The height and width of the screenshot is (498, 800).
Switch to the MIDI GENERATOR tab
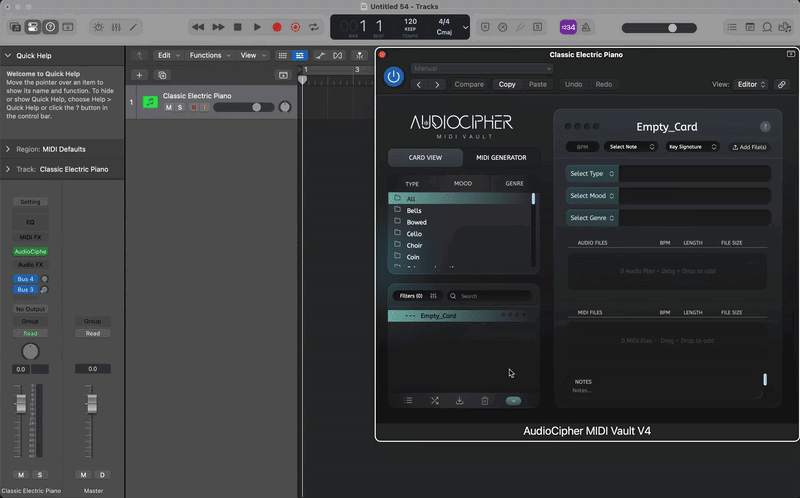pos(501,158)
